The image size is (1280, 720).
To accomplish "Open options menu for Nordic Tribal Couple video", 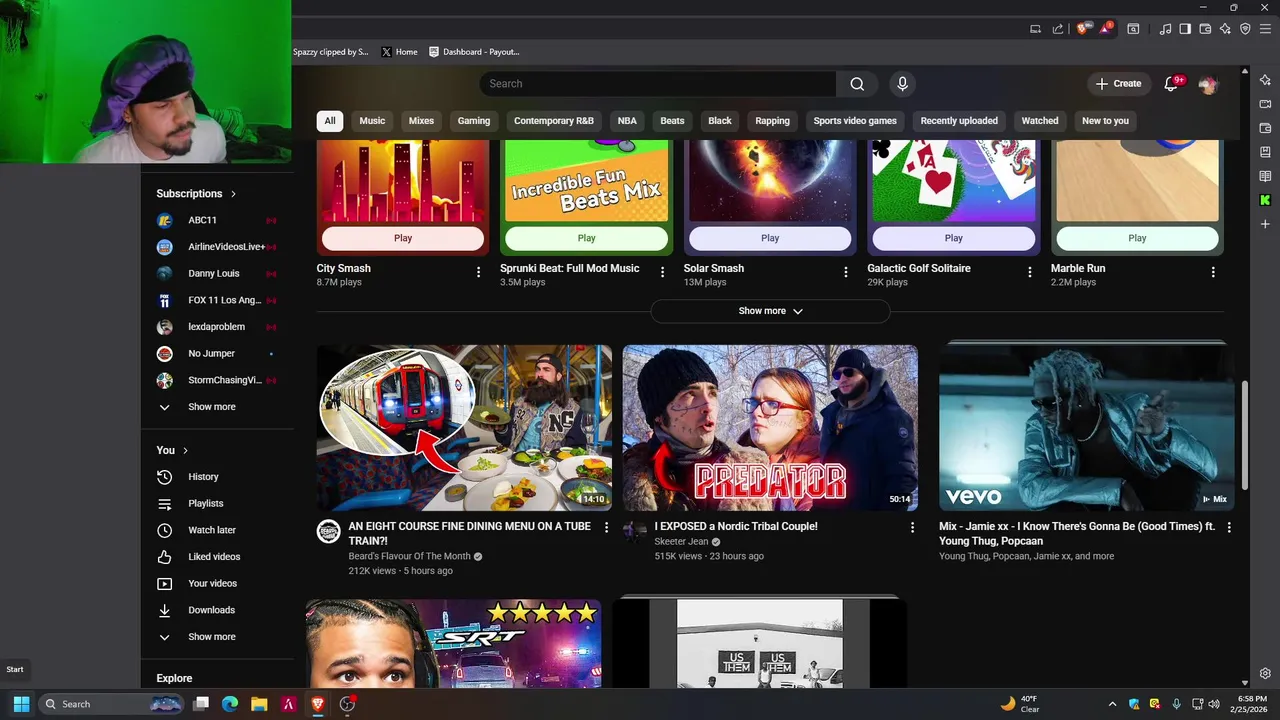I will click(912, 527).
